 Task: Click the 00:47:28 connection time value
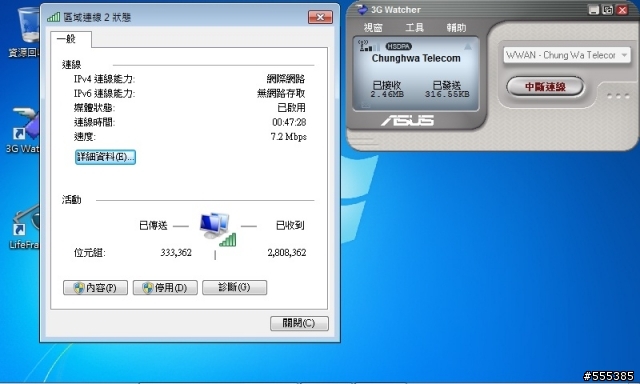click(x=289, y=122)
